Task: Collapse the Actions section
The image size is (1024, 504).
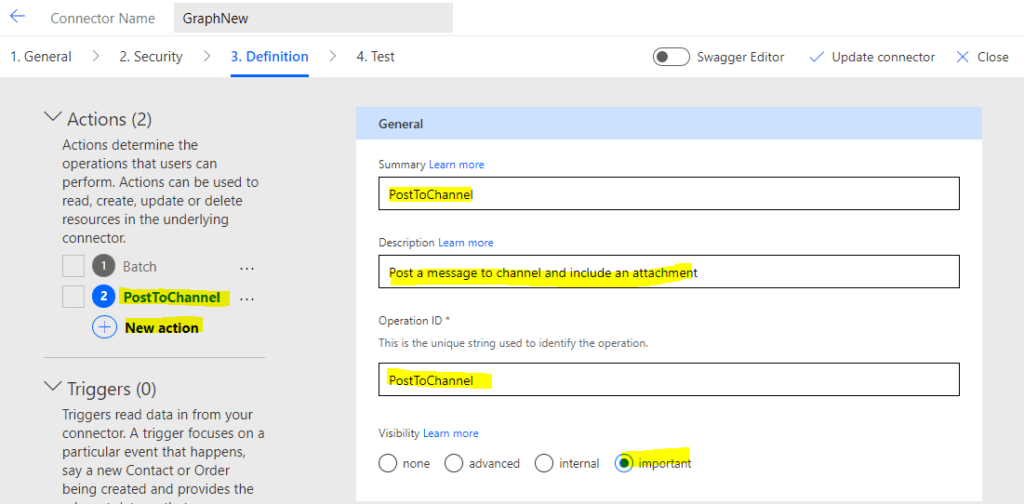Action: click(53, 118)
